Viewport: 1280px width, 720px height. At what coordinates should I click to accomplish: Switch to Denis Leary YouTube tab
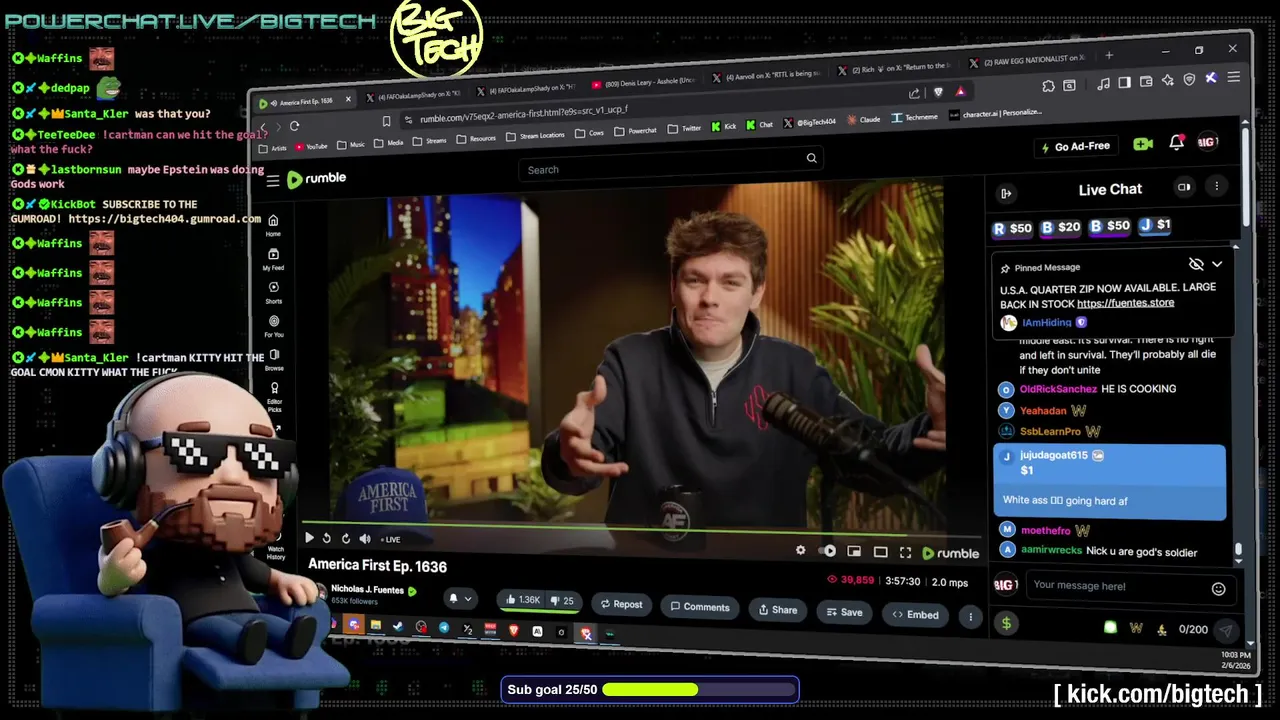644,82
